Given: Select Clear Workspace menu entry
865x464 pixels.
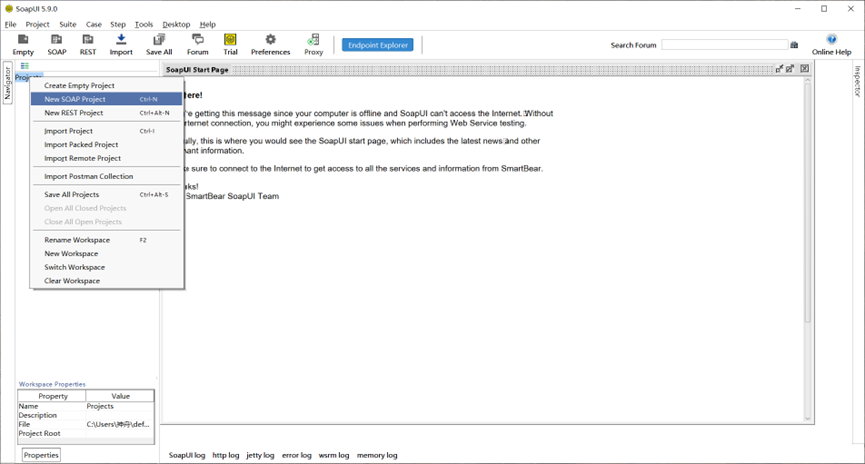Looking at the screenshot, I should point(106,281).
